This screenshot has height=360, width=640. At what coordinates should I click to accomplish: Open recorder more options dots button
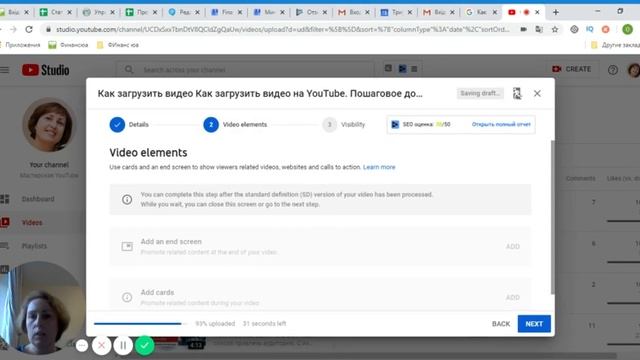pyautogui.click(x=82, y=346)
